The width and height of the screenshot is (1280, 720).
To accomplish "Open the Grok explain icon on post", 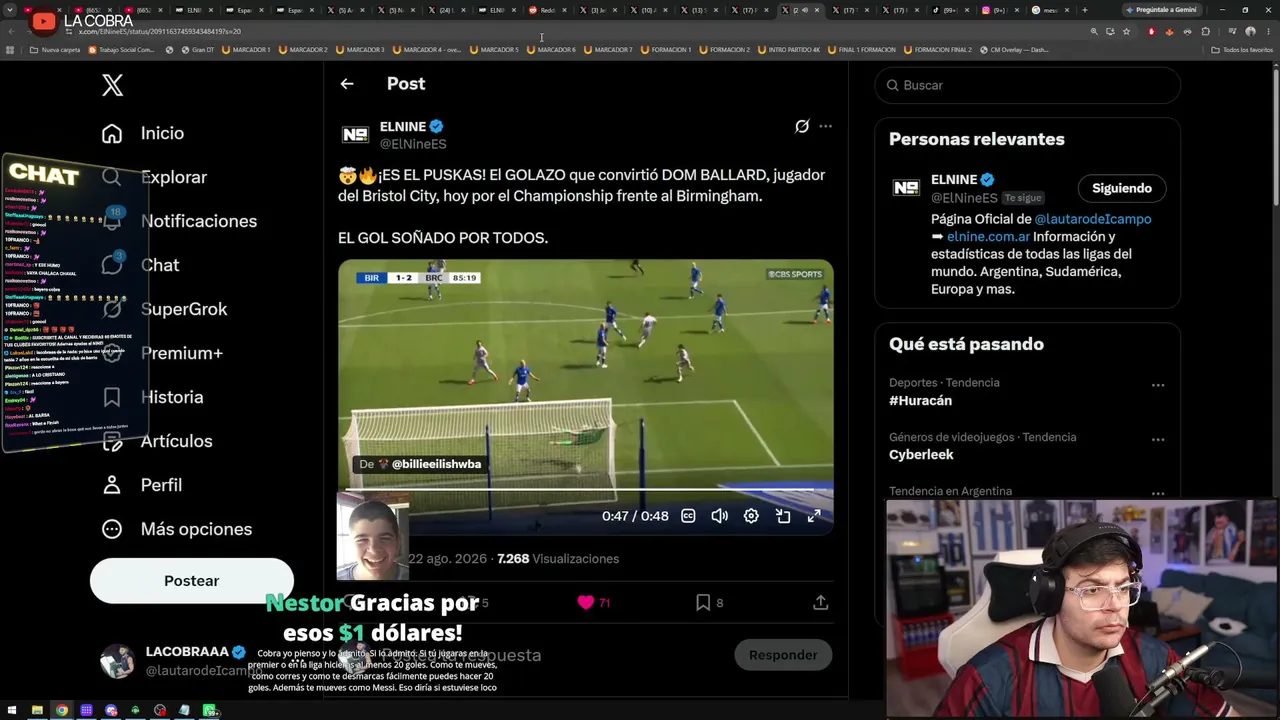I will [x=802, y=126].
